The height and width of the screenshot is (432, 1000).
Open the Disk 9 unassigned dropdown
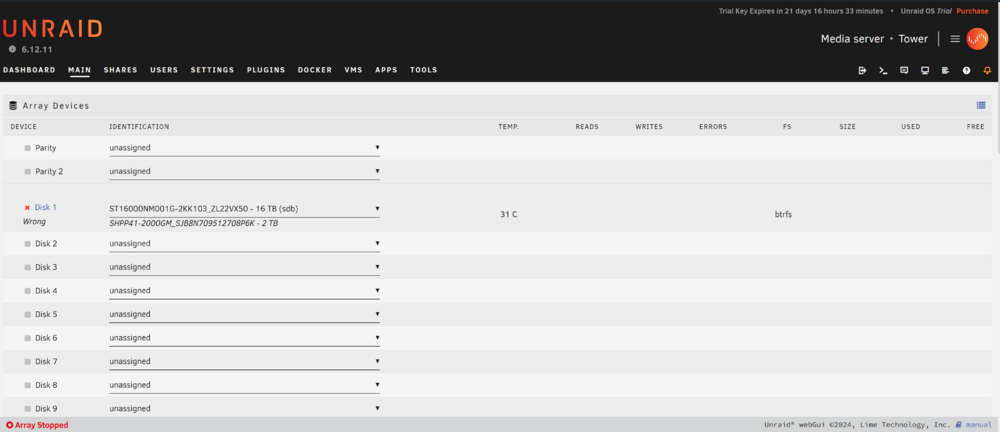244,408
